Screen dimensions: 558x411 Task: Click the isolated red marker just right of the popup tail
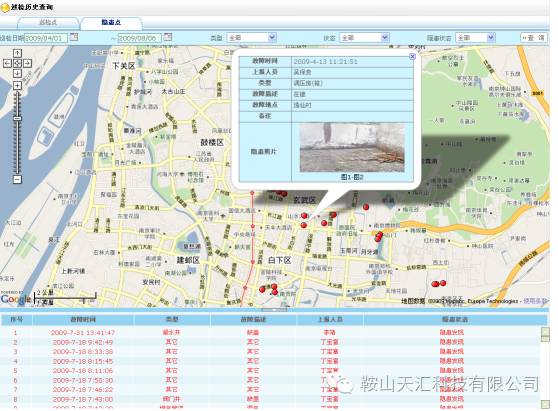click(366, 207)
